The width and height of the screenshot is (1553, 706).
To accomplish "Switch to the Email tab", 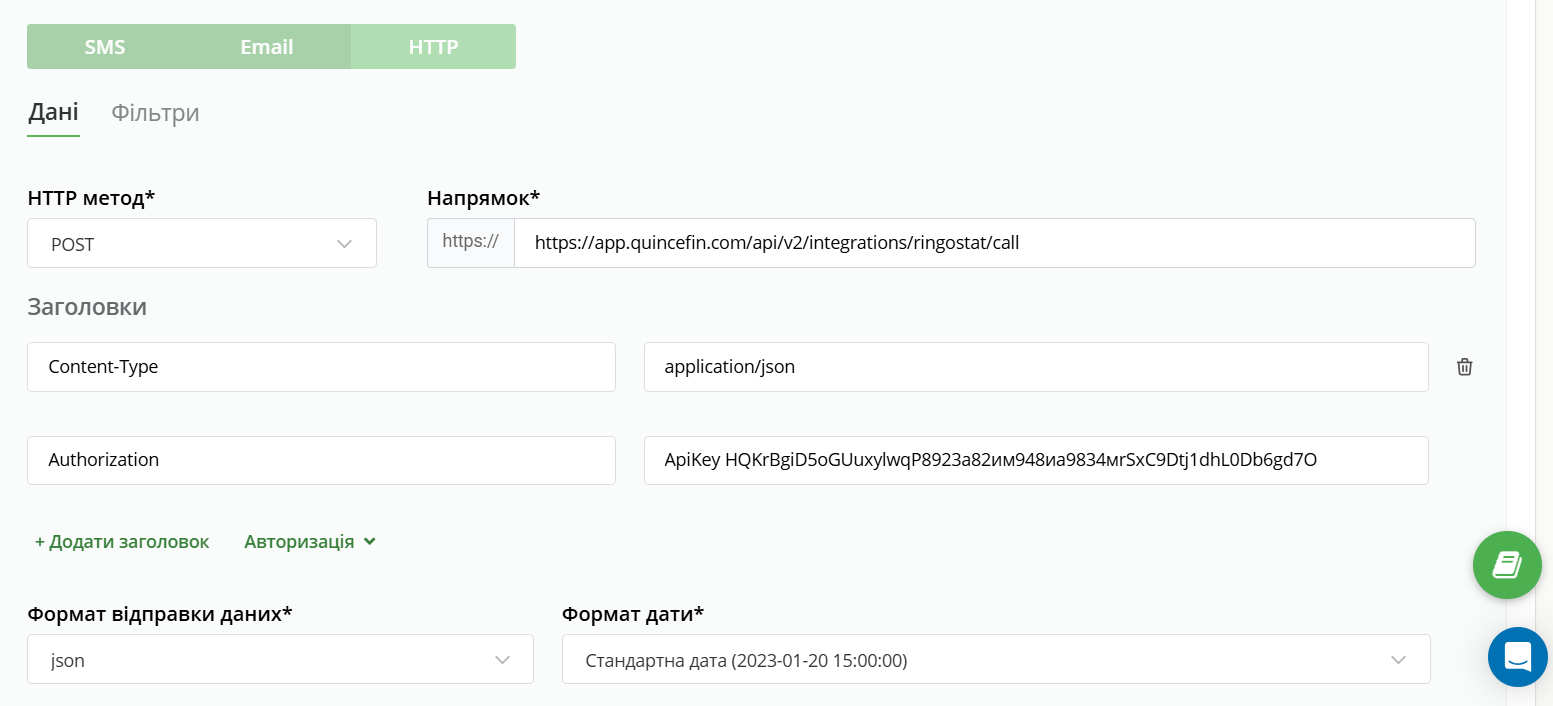I will click(x=266, y=47).
